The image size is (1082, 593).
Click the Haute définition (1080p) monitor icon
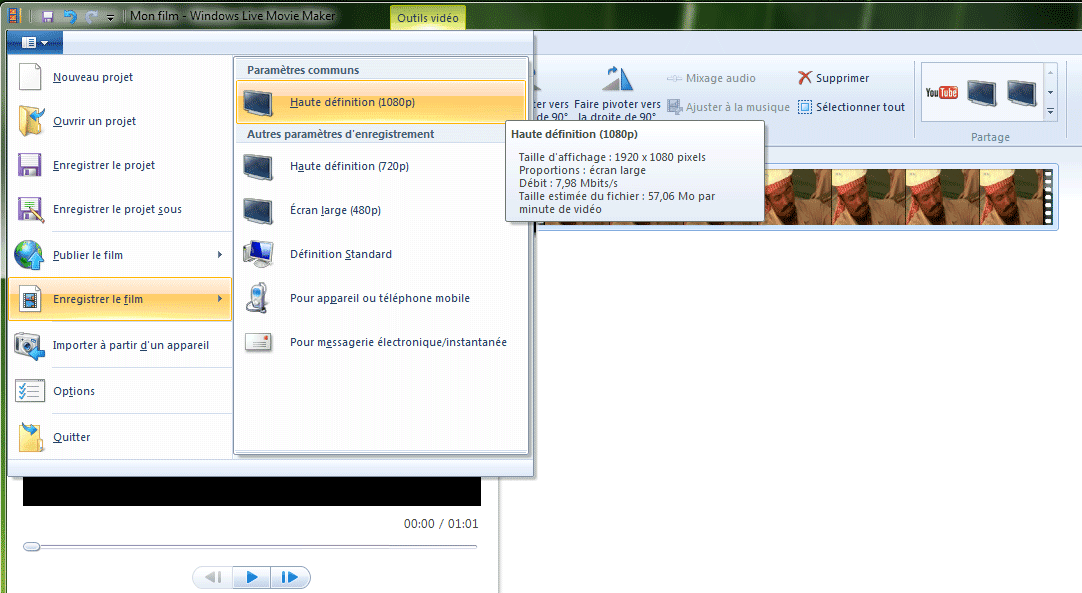pyautogui.click(x=258, y=103)
